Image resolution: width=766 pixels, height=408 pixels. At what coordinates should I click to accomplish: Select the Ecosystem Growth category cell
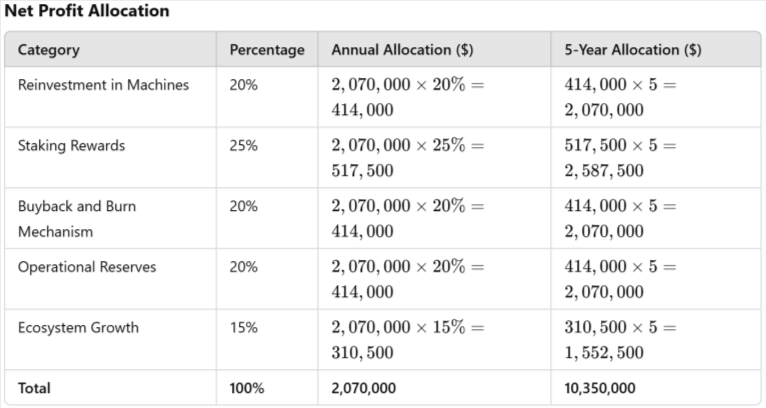[x=78, y=328]
